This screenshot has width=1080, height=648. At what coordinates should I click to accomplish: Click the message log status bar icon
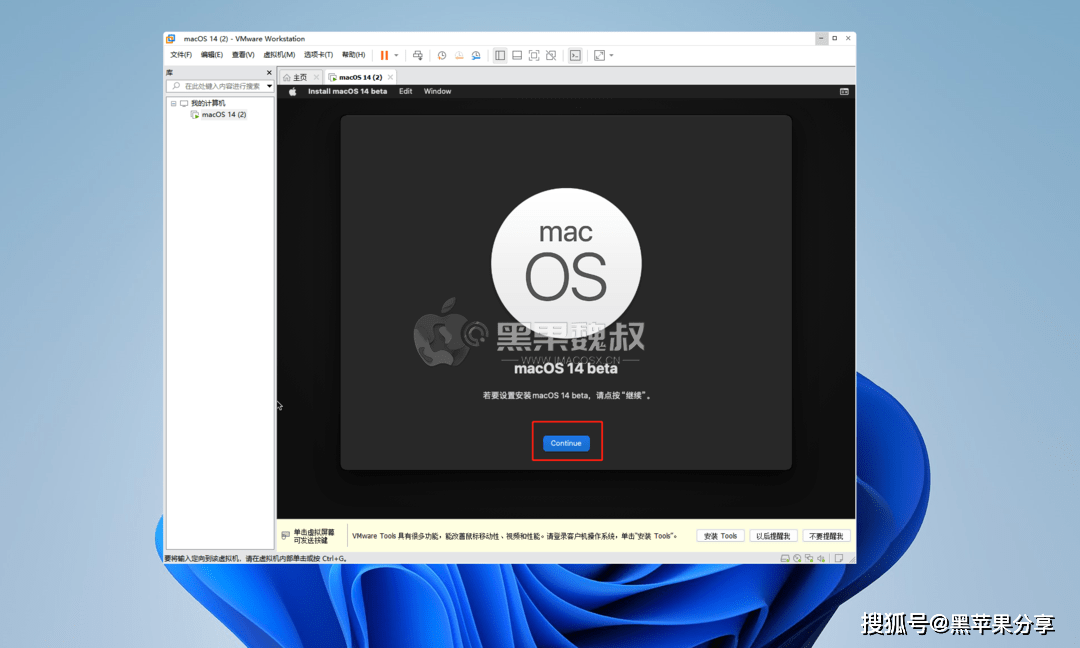click(x=839, y=558)
